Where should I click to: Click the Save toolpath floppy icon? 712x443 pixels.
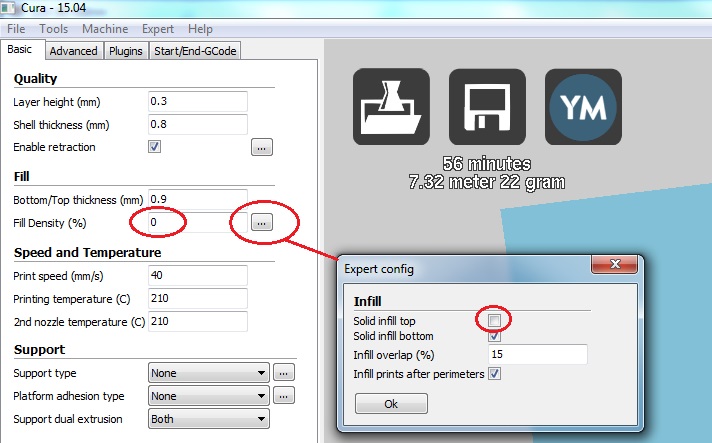point(487,107)
